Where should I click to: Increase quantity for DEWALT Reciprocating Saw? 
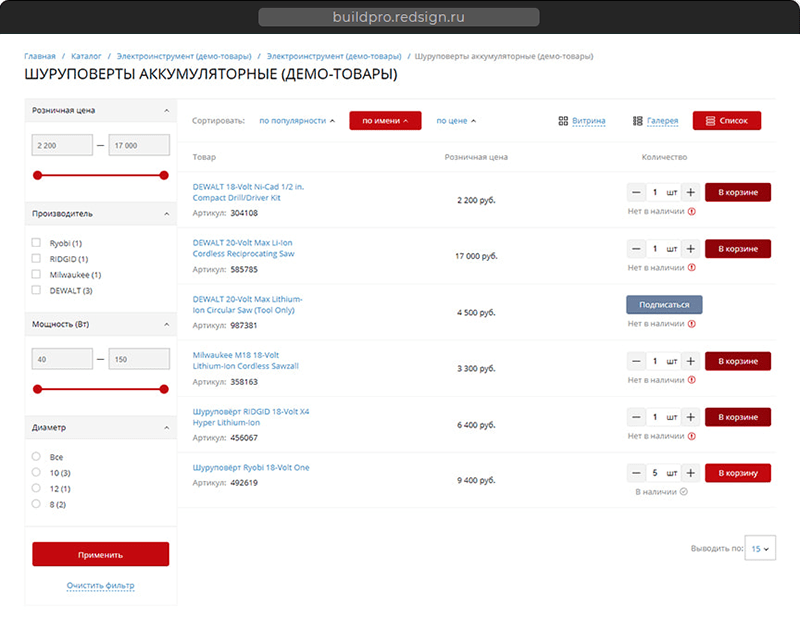point(690,249)
